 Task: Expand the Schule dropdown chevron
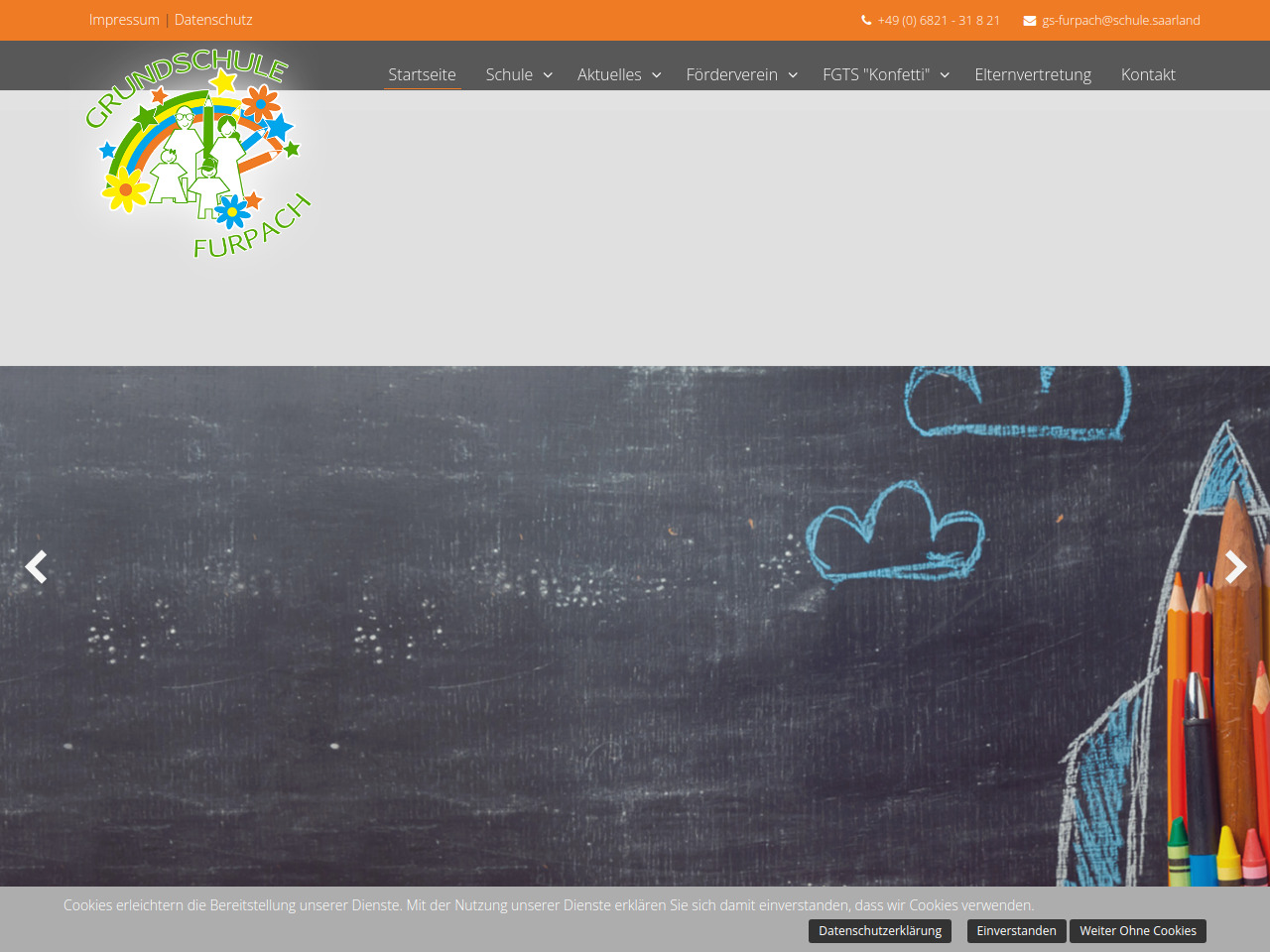[548, 75]
